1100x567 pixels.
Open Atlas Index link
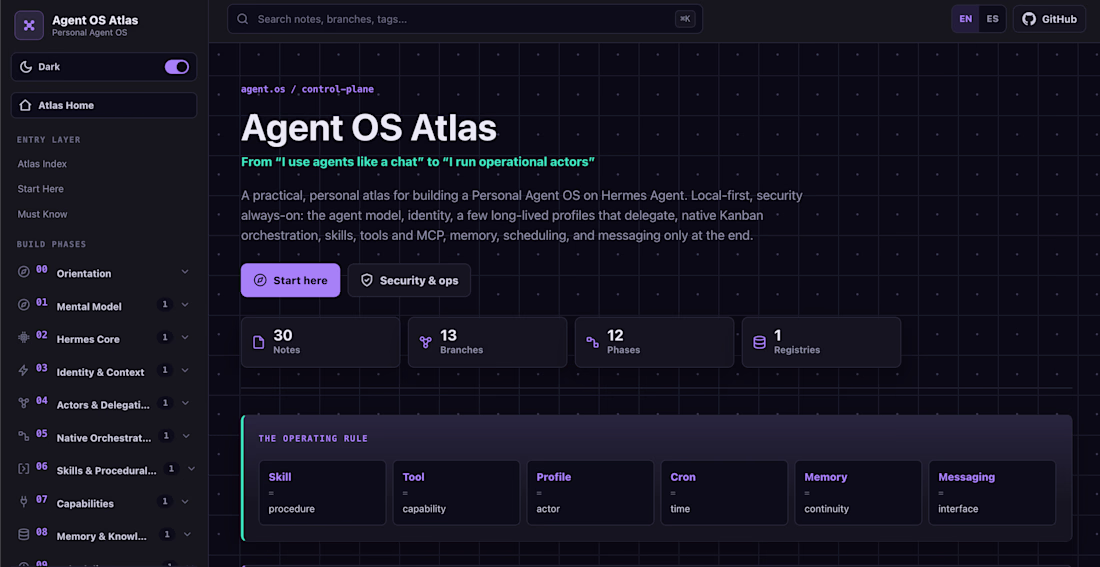point(42,164)
